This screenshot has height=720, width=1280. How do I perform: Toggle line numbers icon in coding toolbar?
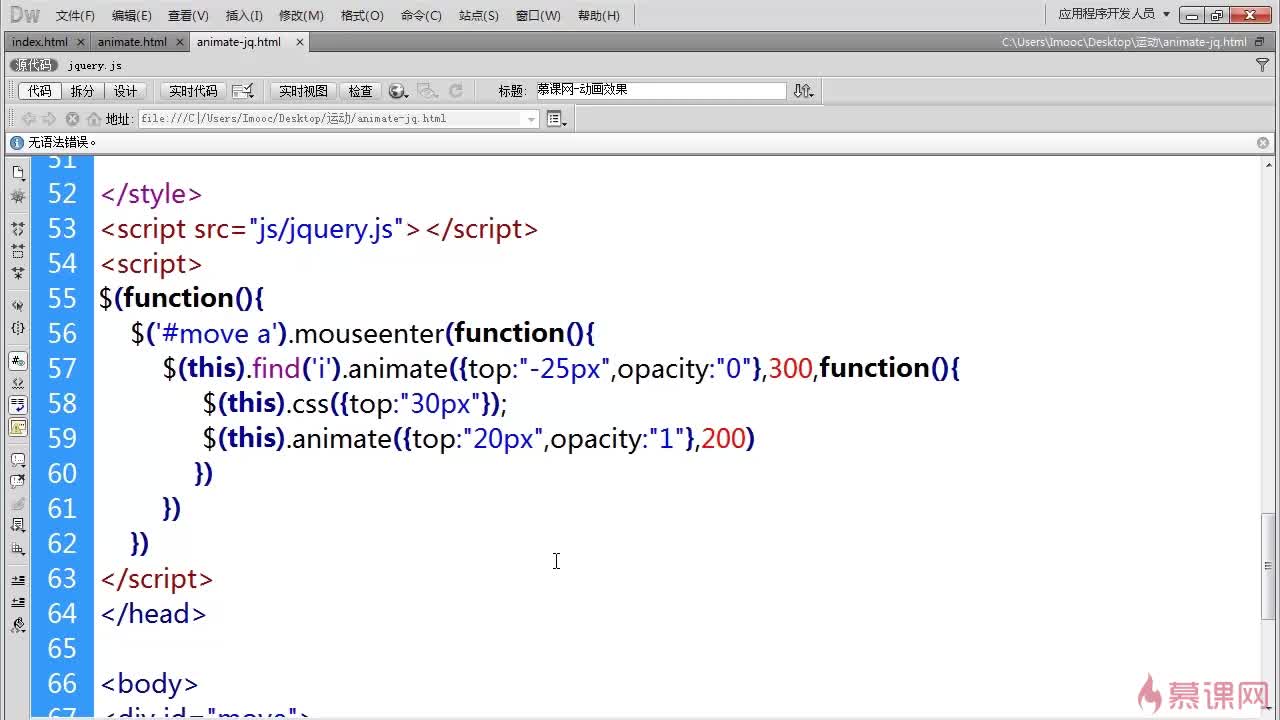[18, 360]
